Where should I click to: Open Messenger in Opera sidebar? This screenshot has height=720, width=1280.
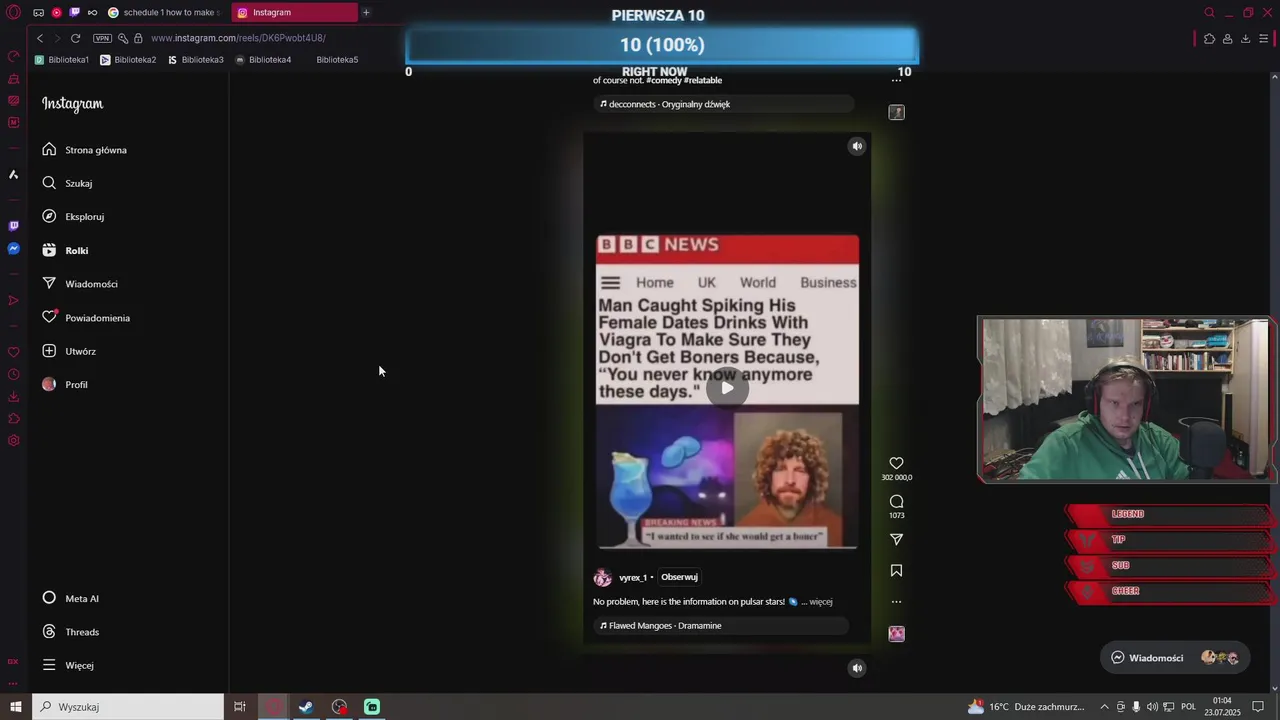click(13, 248)
